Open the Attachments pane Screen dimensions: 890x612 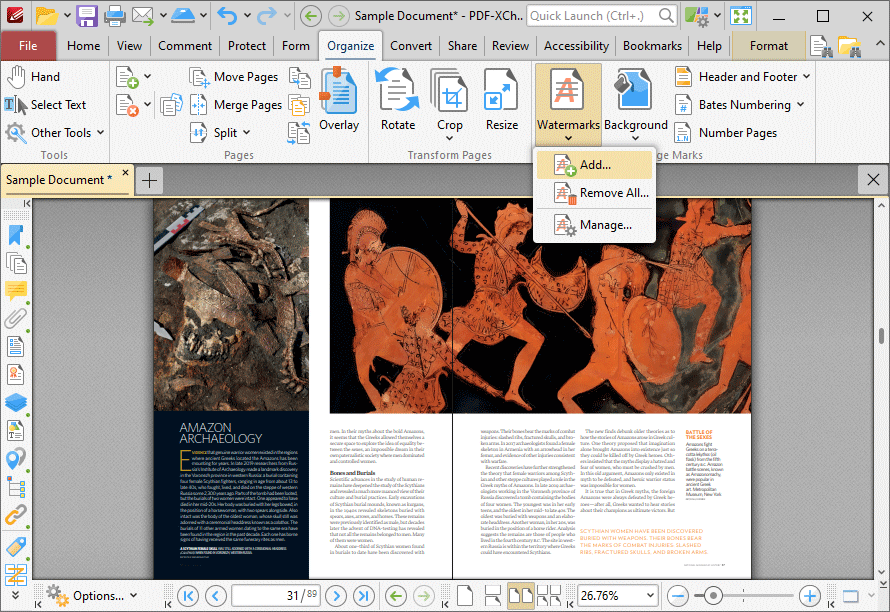click(x=15, y=320)
